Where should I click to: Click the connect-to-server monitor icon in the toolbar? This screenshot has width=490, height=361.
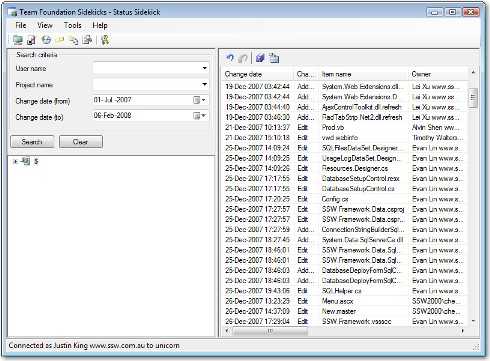18,40
